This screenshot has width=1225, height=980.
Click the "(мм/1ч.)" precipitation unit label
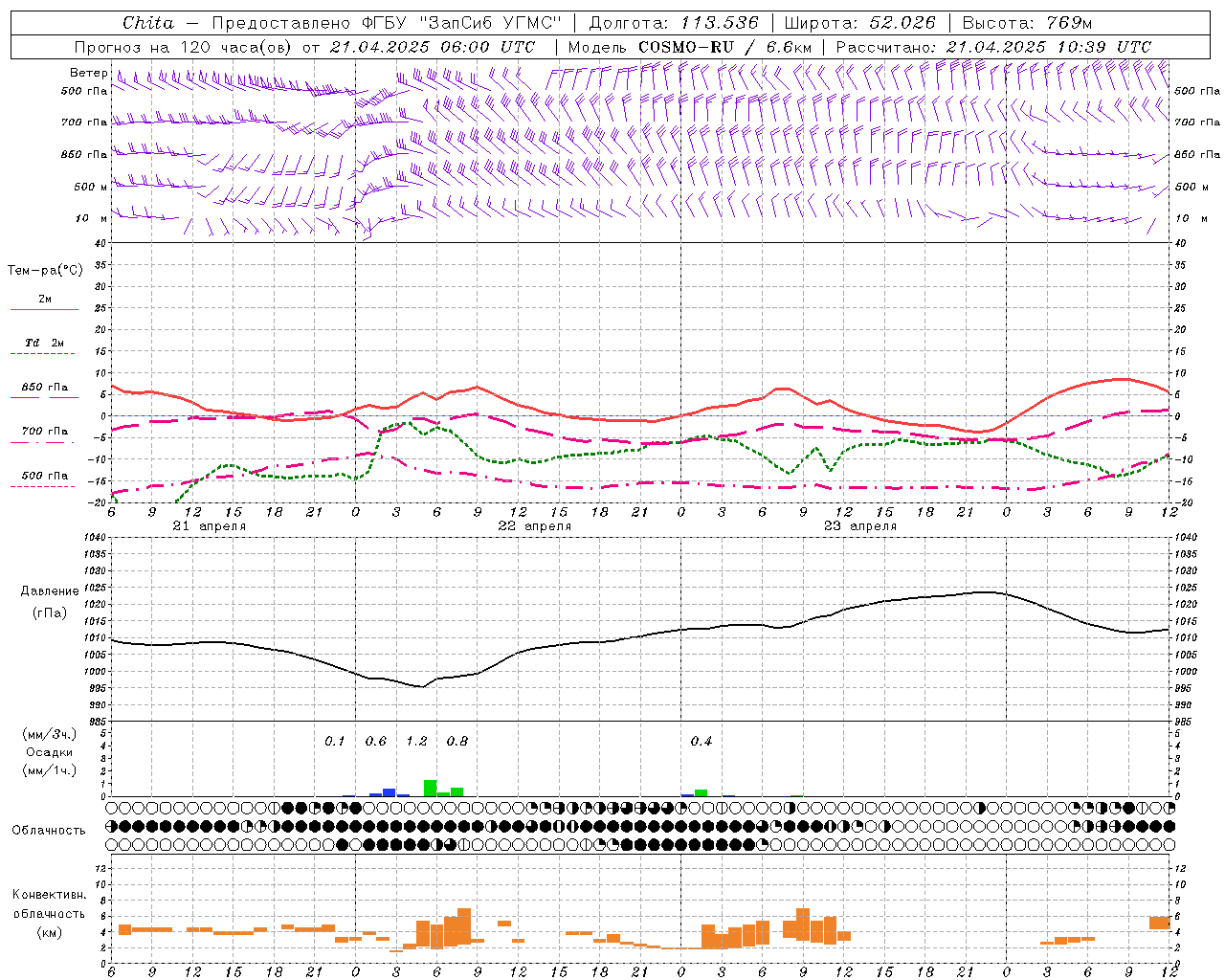click(x=50, y=770)
